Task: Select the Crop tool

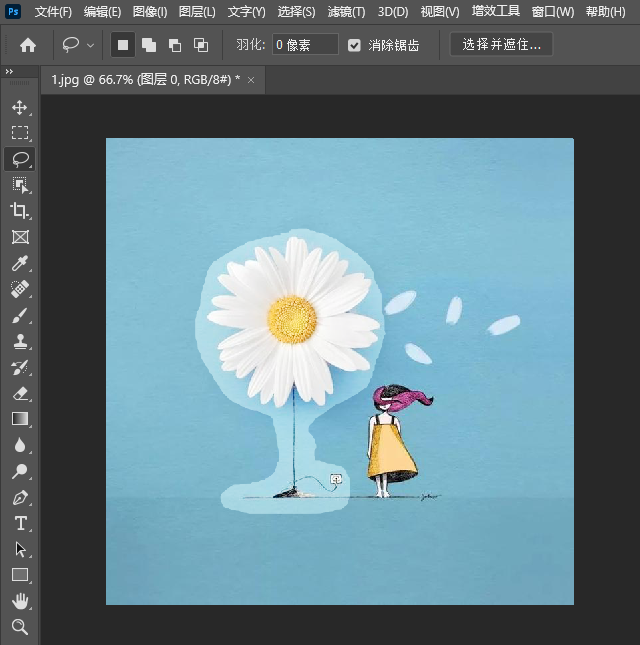Action: click(20, 211)
